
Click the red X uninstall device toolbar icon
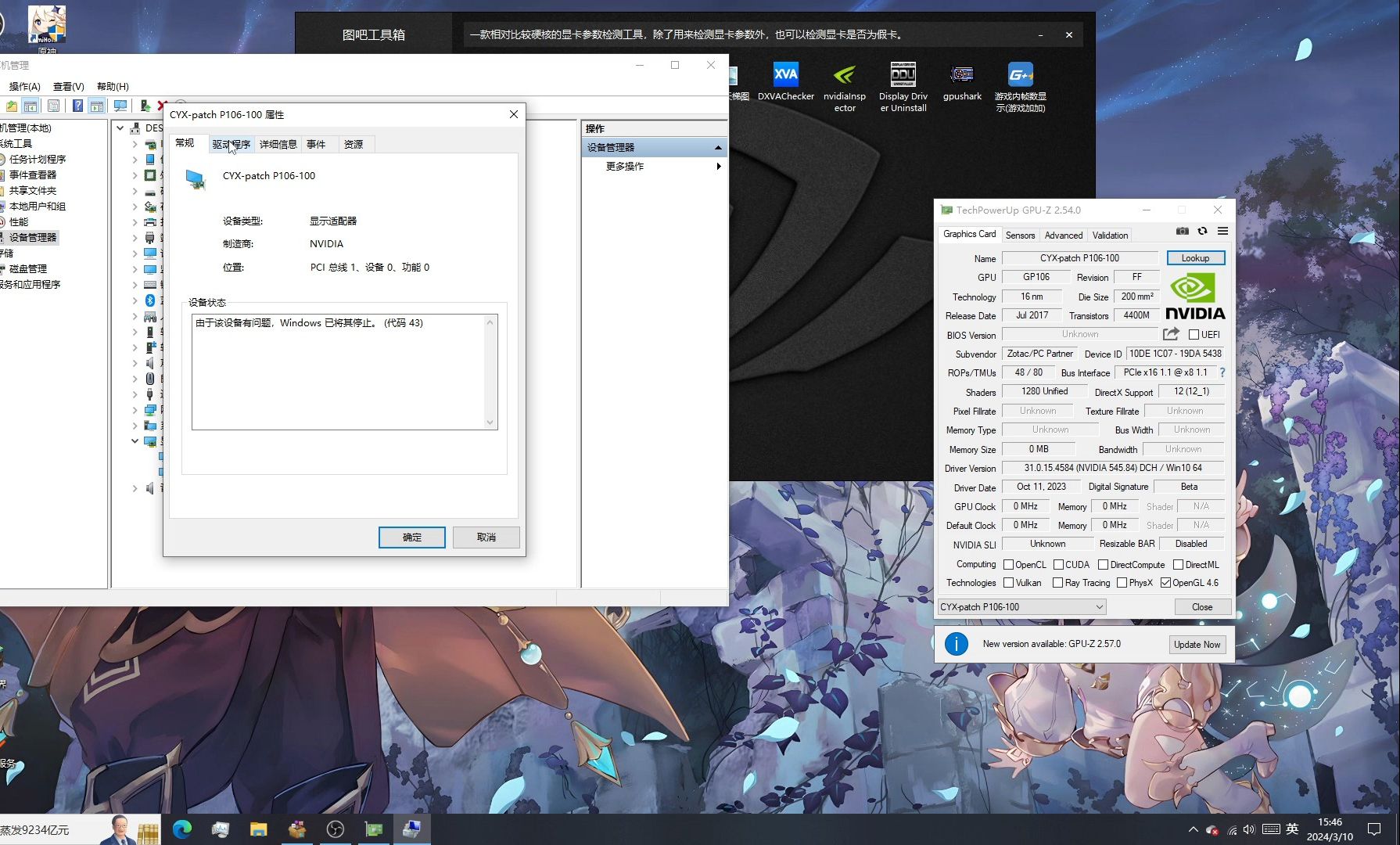click(x=162, y=106)
